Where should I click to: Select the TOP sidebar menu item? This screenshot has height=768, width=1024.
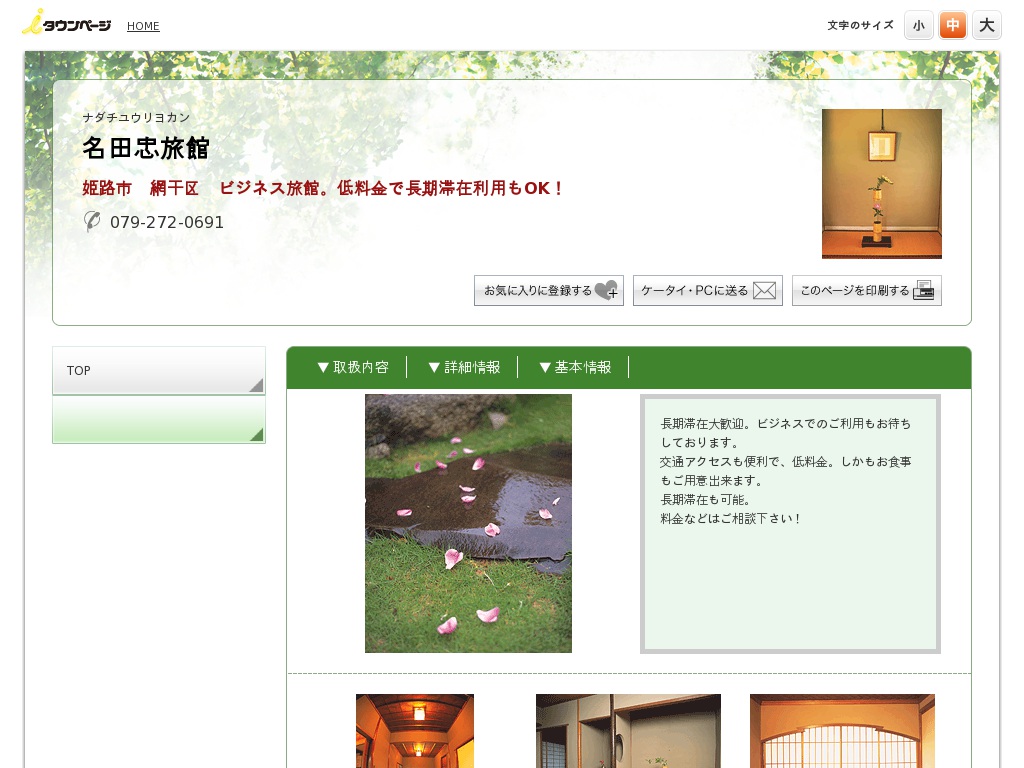tap(159, 370)
